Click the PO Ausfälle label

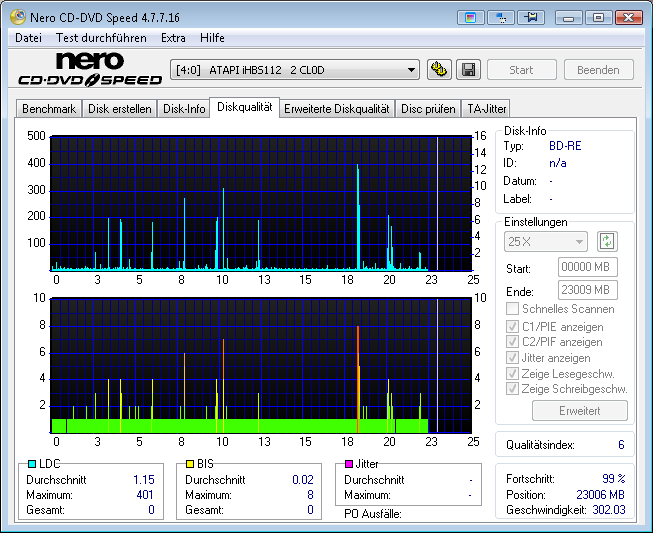point(373,514)
